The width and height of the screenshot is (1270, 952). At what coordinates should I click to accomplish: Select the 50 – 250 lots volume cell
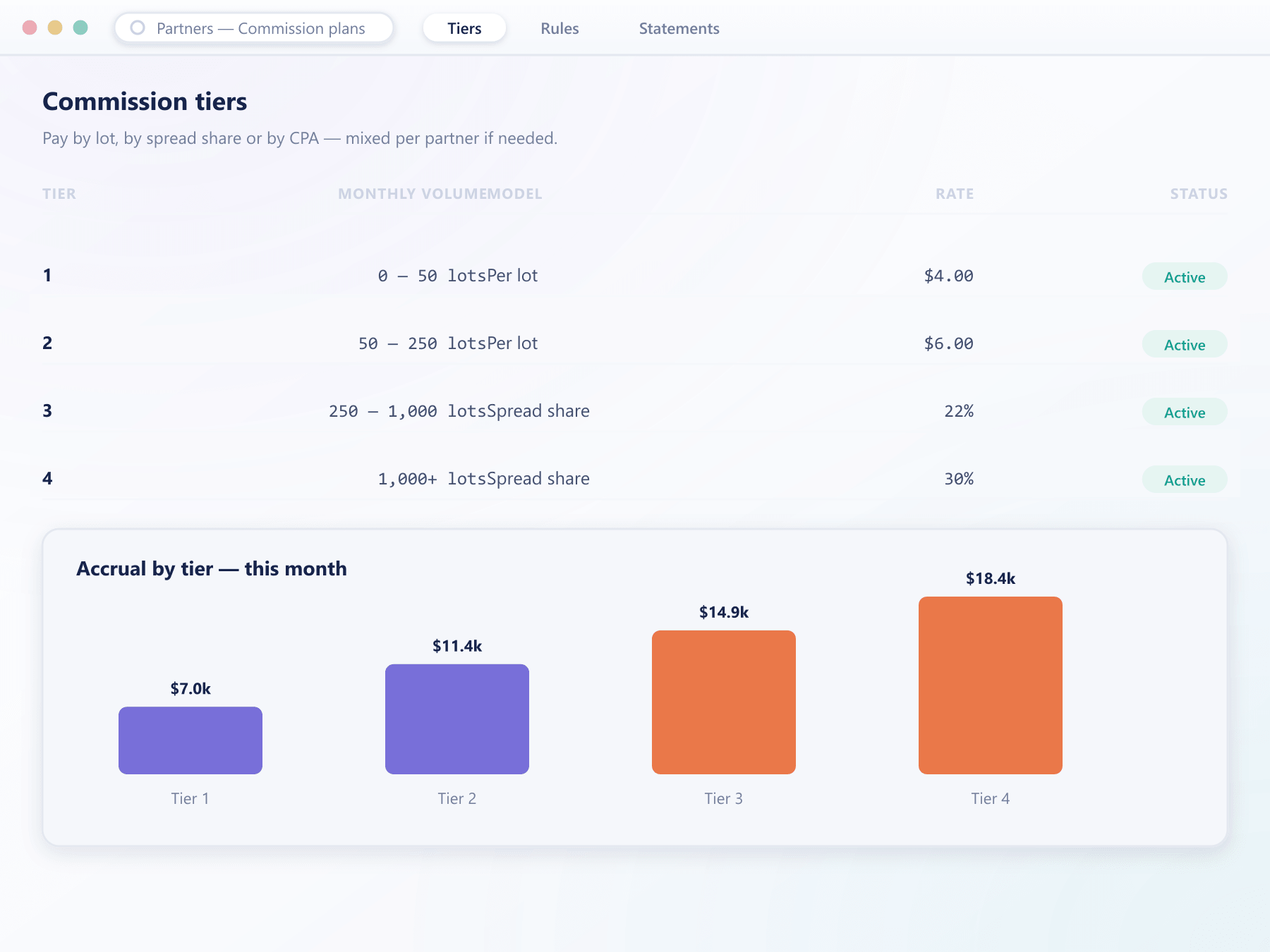tap(422, 343)
